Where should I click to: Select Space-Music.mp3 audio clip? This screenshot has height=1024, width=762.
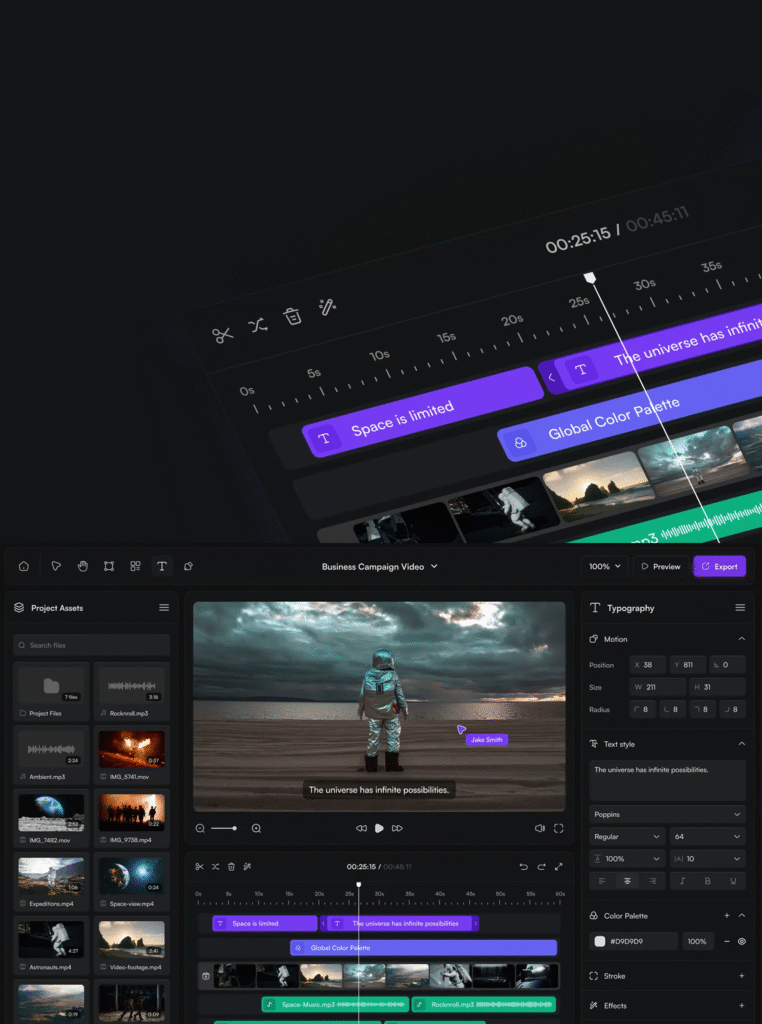click(x=335, y=1004)
